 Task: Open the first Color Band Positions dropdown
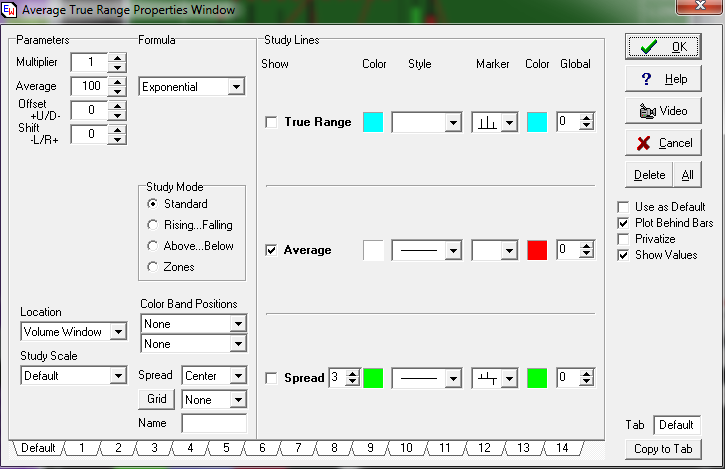click(x=238, y=324)
